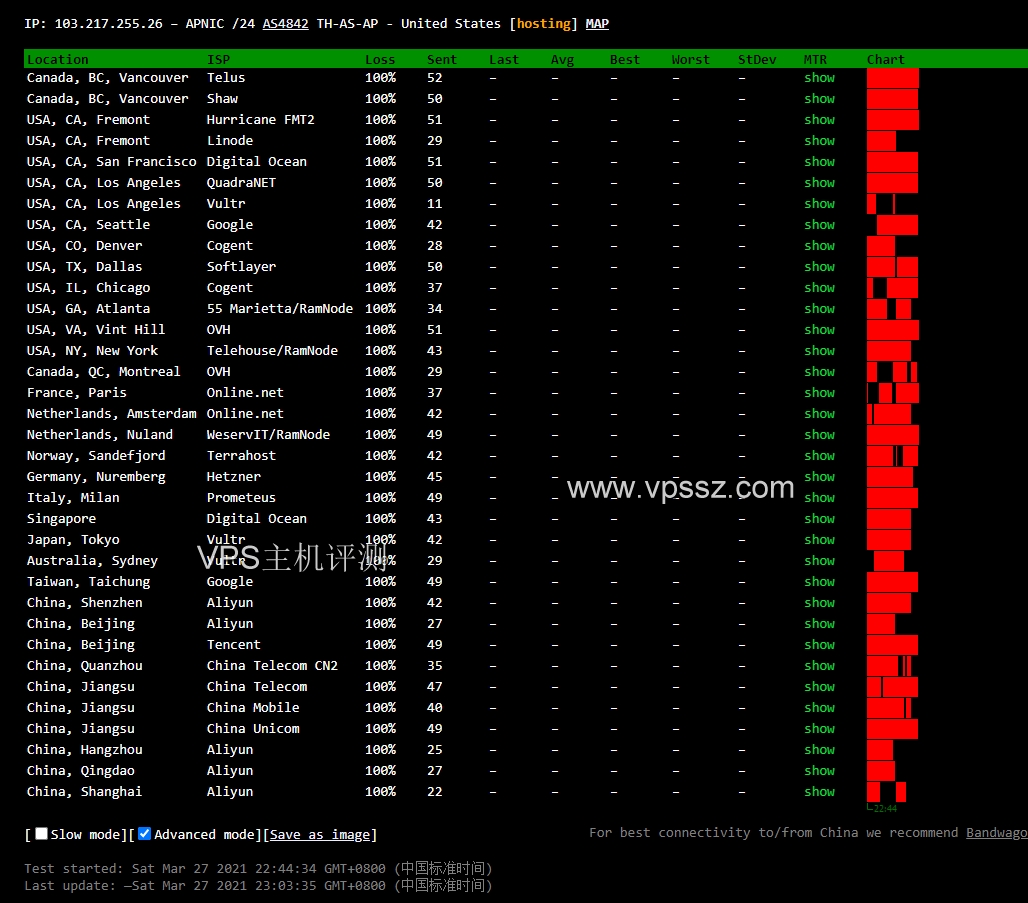Show MTR for Sandefjord Terrahost
1028x903 pixels.
[820, 455]
